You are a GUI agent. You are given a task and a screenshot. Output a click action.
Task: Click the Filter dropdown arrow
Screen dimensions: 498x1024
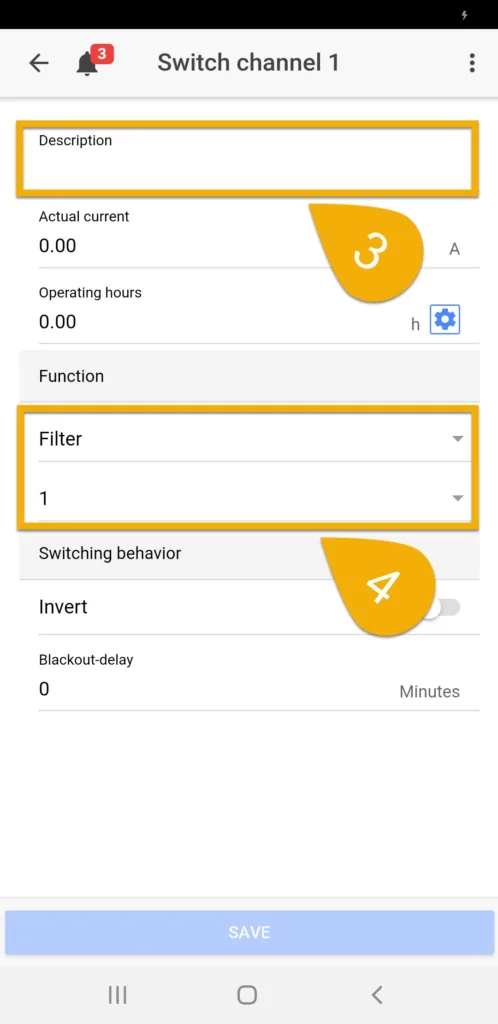(x=458, y=439)
